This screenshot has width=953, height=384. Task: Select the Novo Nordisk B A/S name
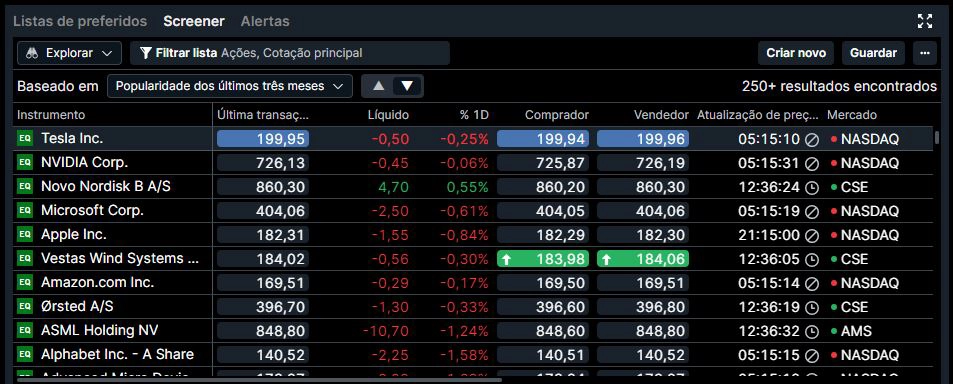pos(106,187)
